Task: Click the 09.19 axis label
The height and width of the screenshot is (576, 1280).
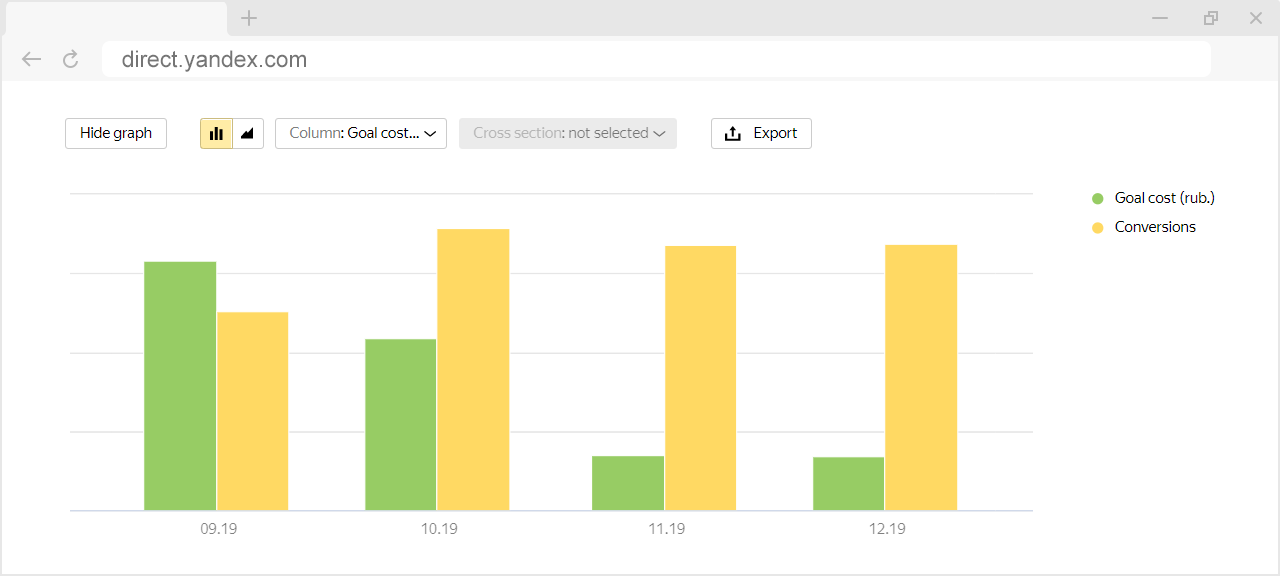Action: (218, 529)
